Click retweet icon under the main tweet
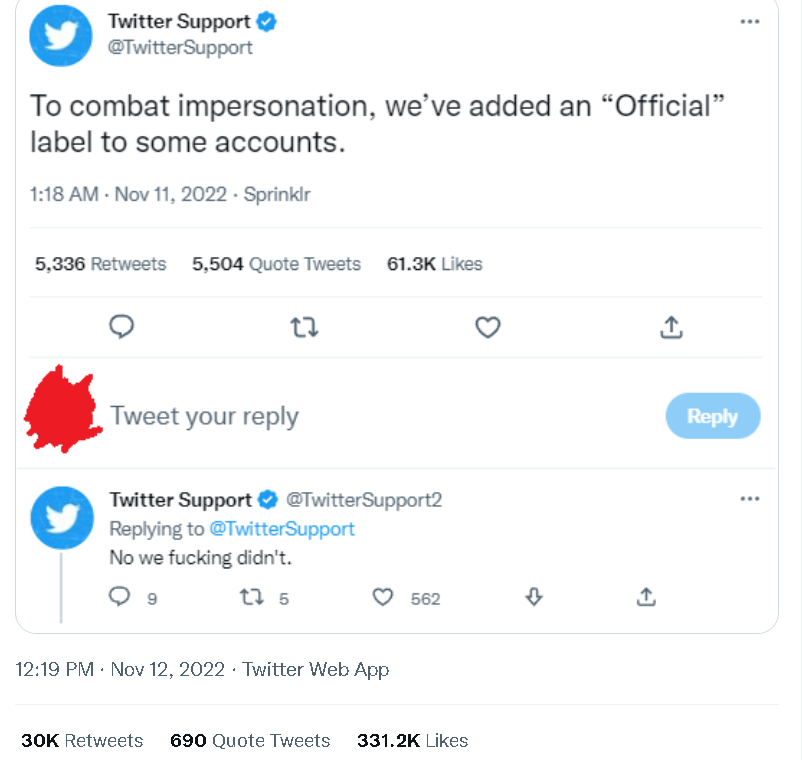Image resolution: width=802 pixels, height=760 pixels. click(303, 327)
